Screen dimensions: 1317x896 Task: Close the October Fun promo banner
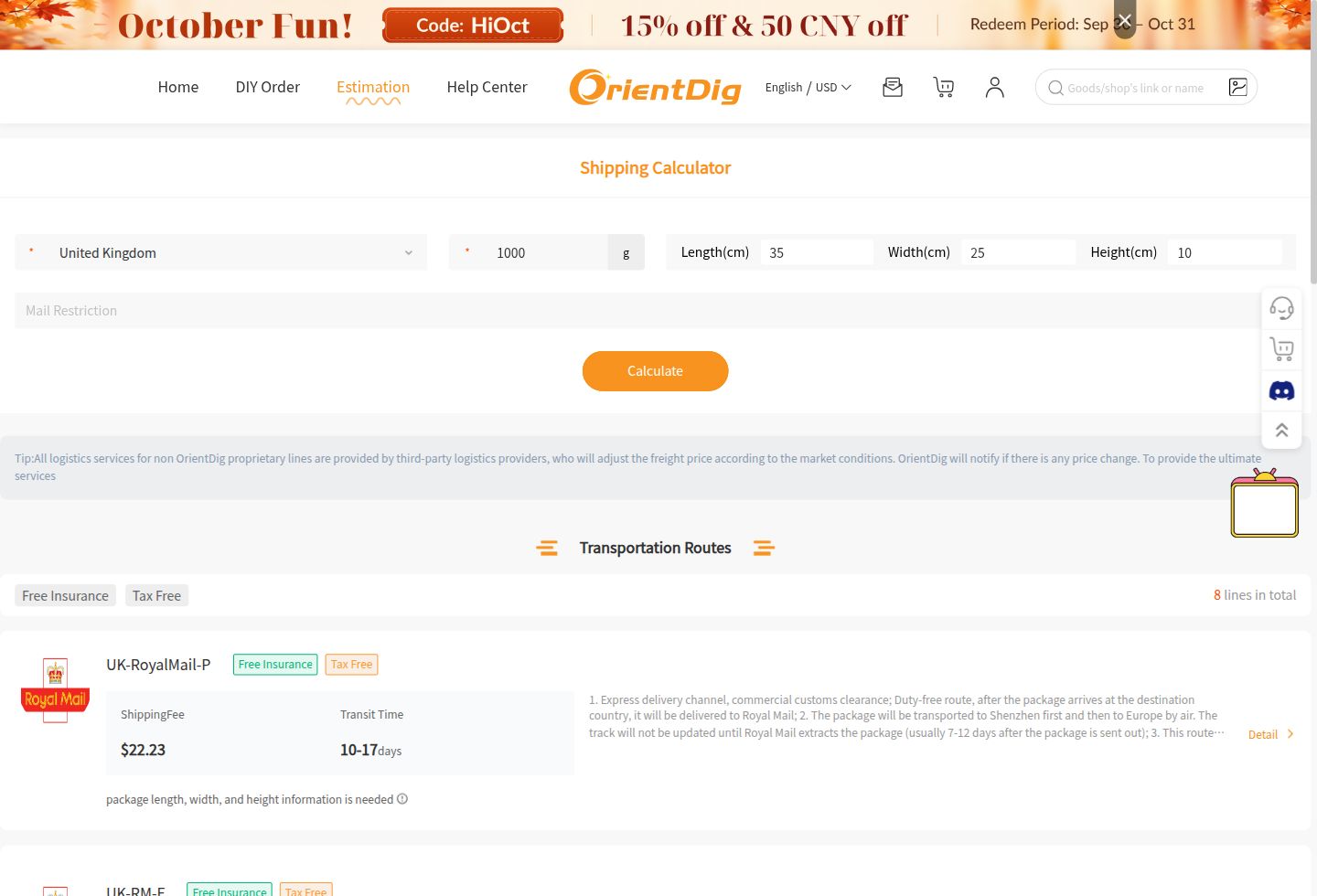click(x=1125, y=20)
